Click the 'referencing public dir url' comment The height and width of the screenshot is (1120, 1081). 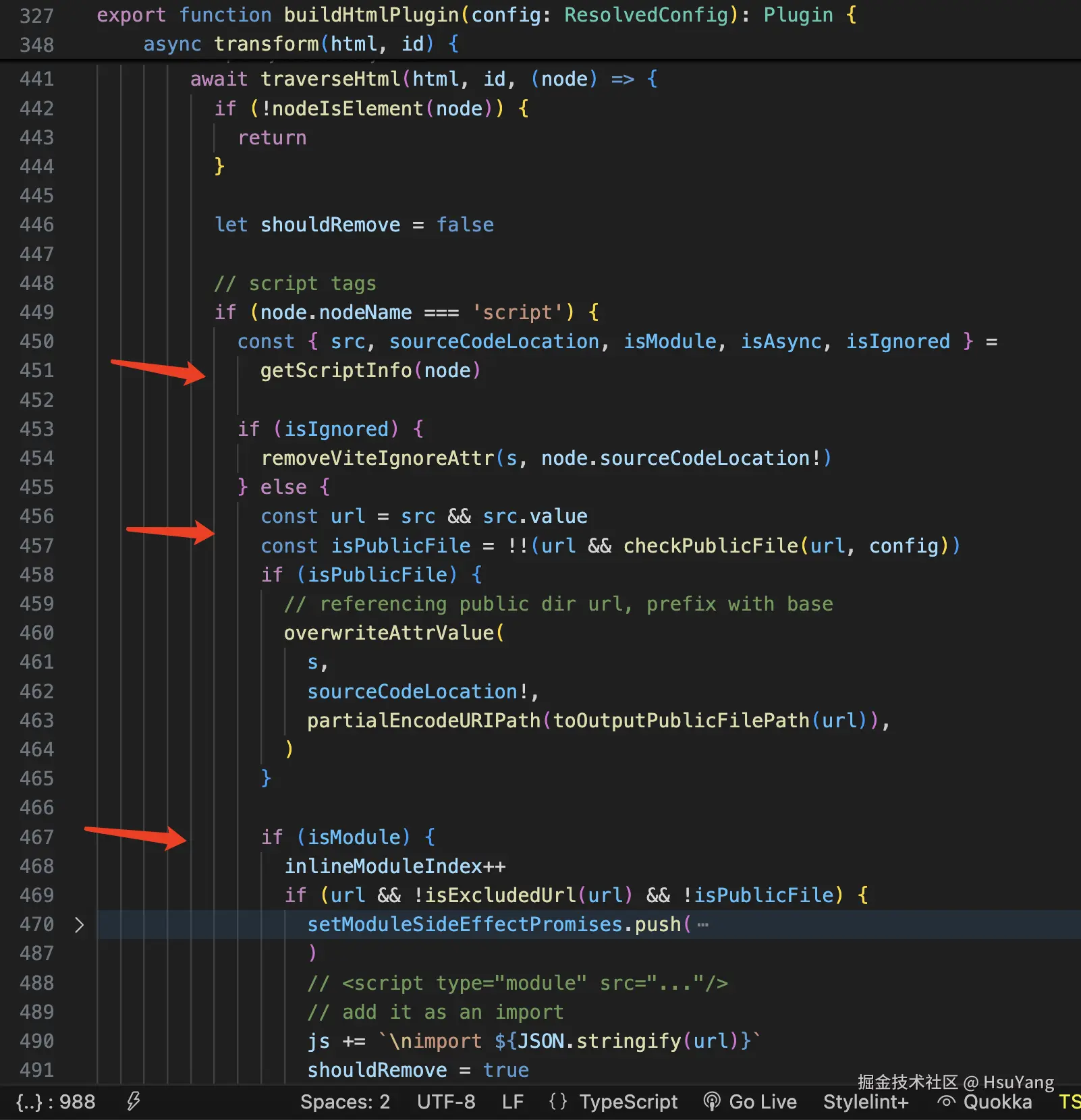[559, 604]
